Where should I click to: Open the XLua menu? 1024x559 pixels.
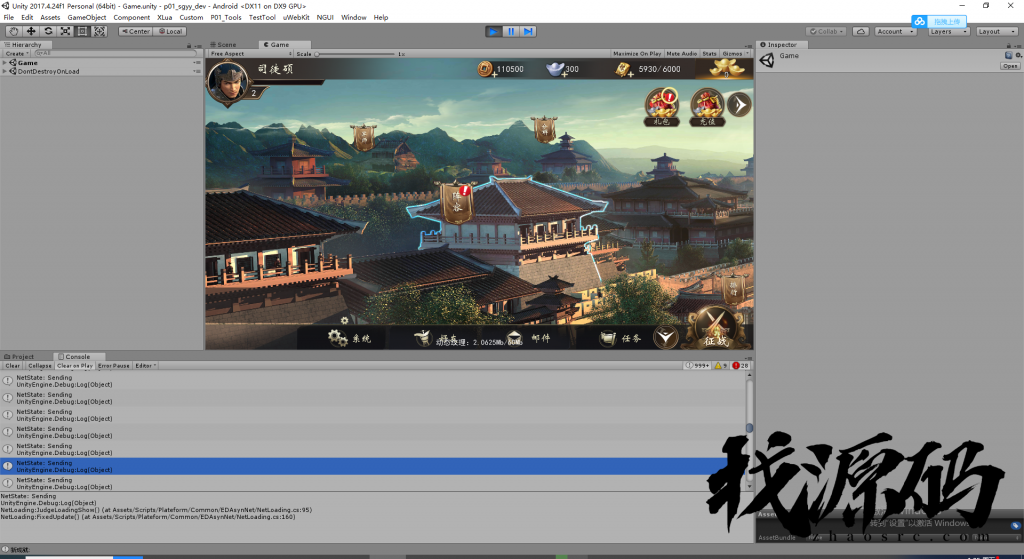(165, 18)
